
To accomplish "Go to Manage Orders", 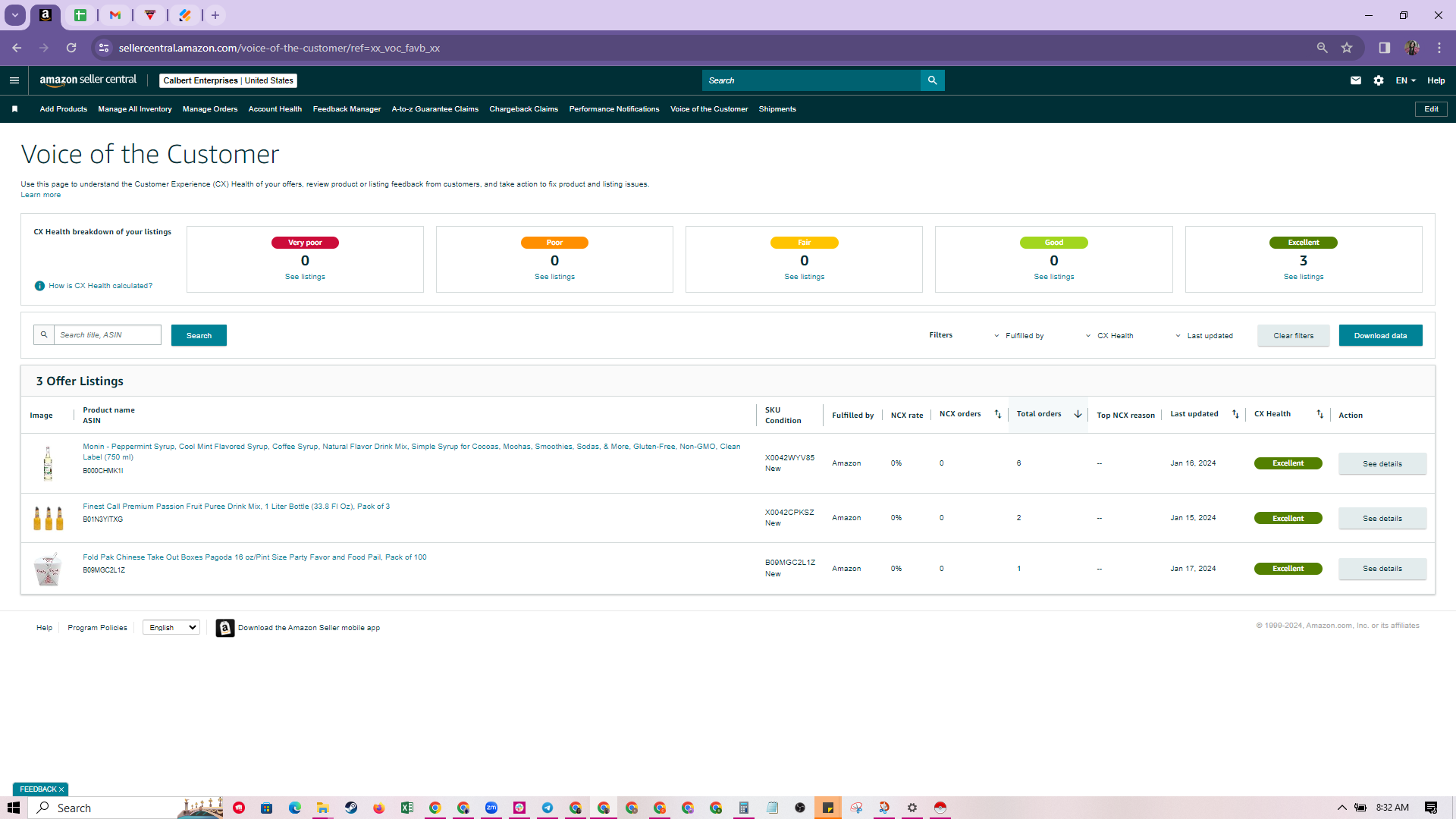I will pyautogui.click(x=210, y=109).
